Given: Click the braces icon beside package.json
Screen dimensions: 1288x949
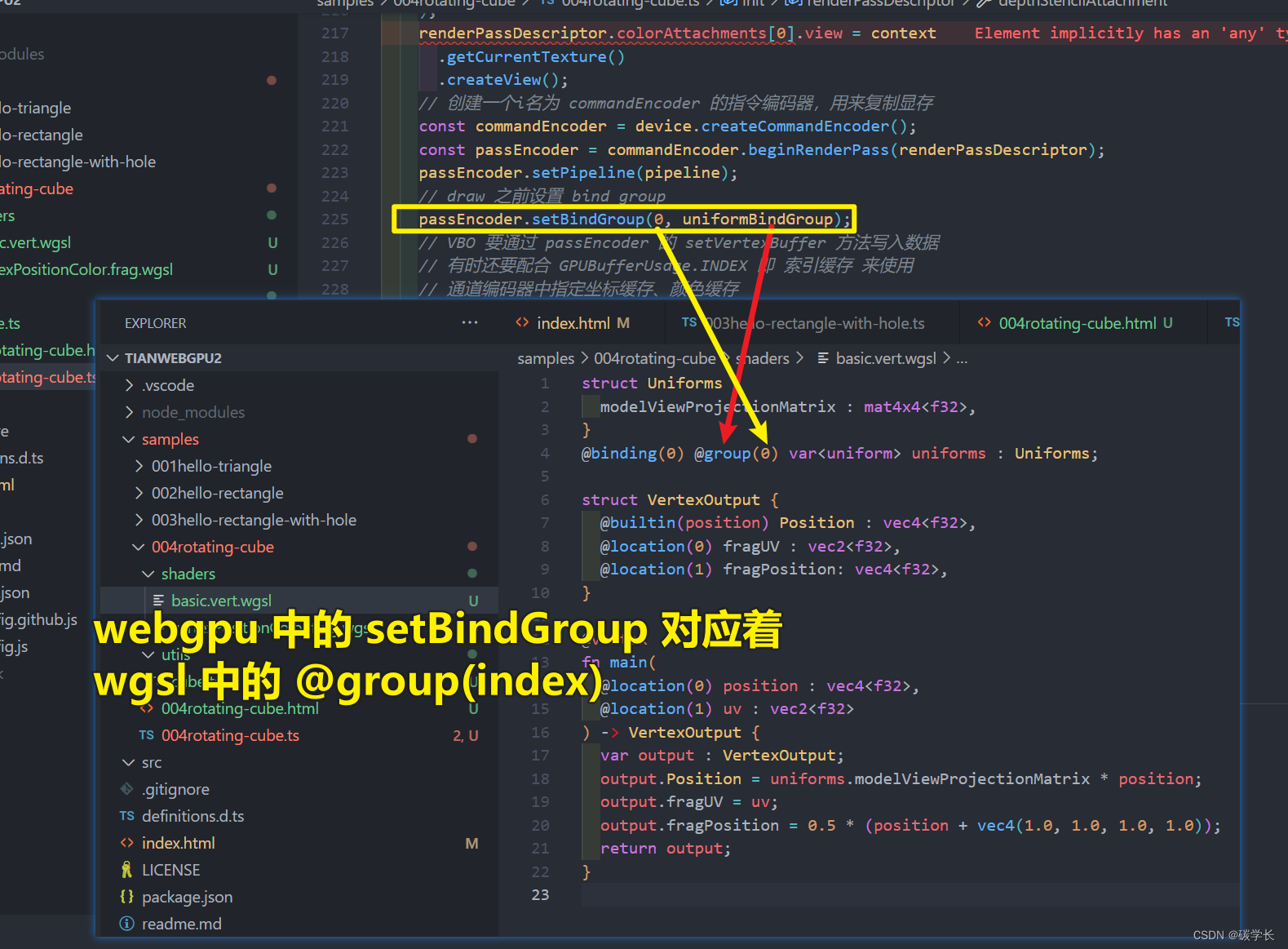Looking at the screenshot, I should point(126,897).
